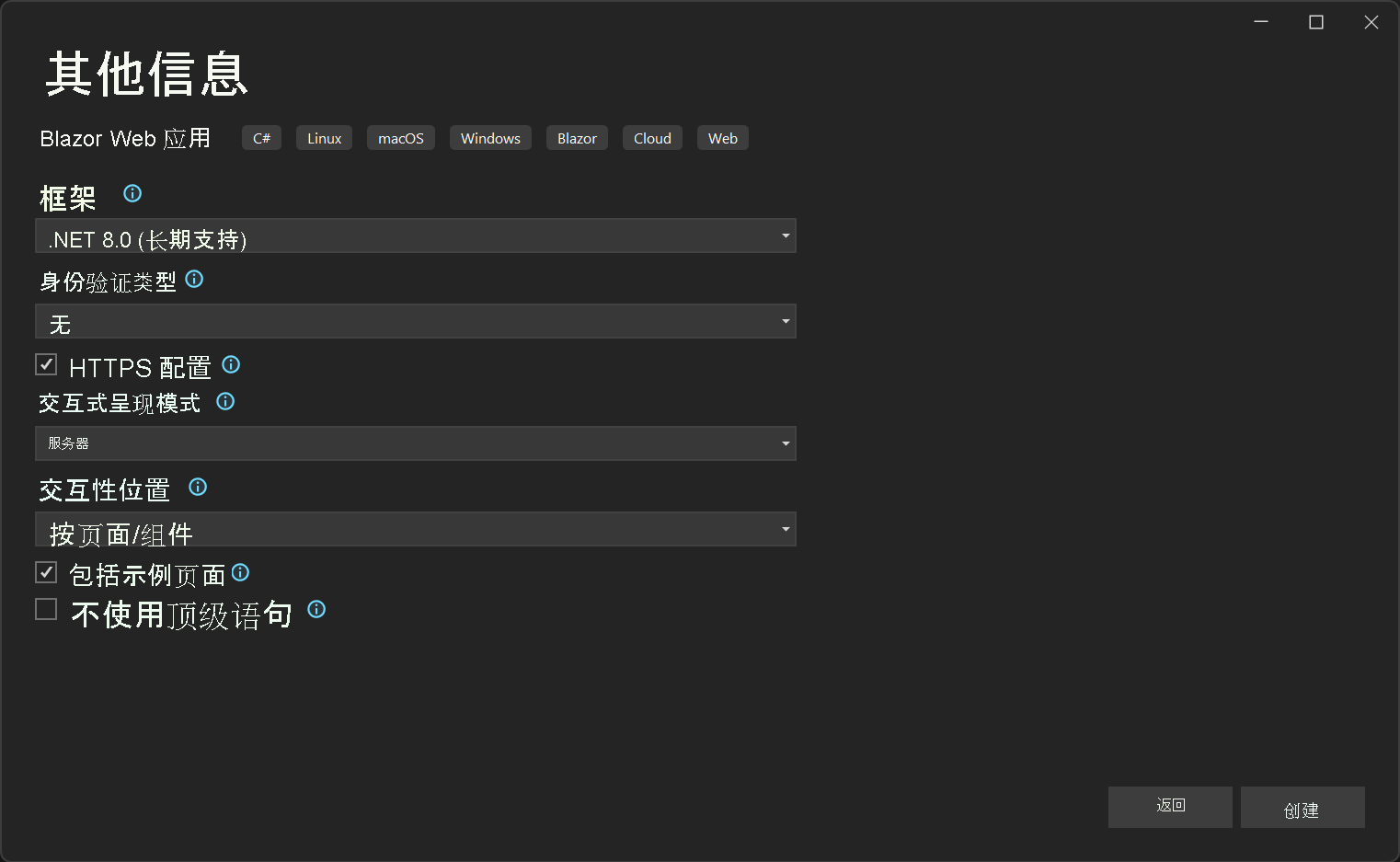The image size is (1400, 862).
Task: Click the C# language tag
Action: pos(261,137)
